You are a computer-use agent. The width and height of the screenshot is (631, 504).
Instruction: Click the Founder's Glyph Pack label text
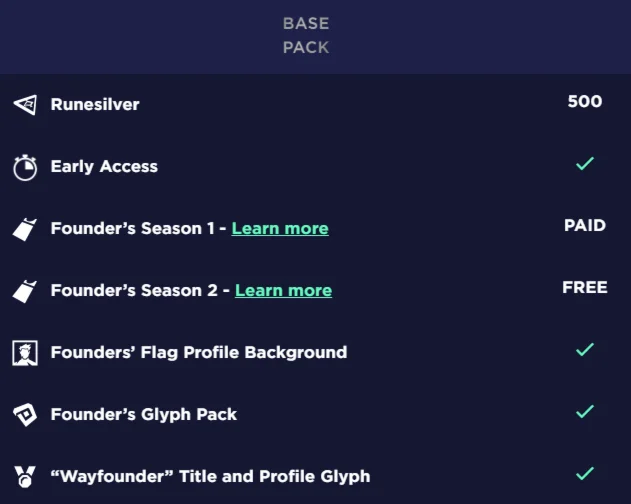[x=144, y=414]
